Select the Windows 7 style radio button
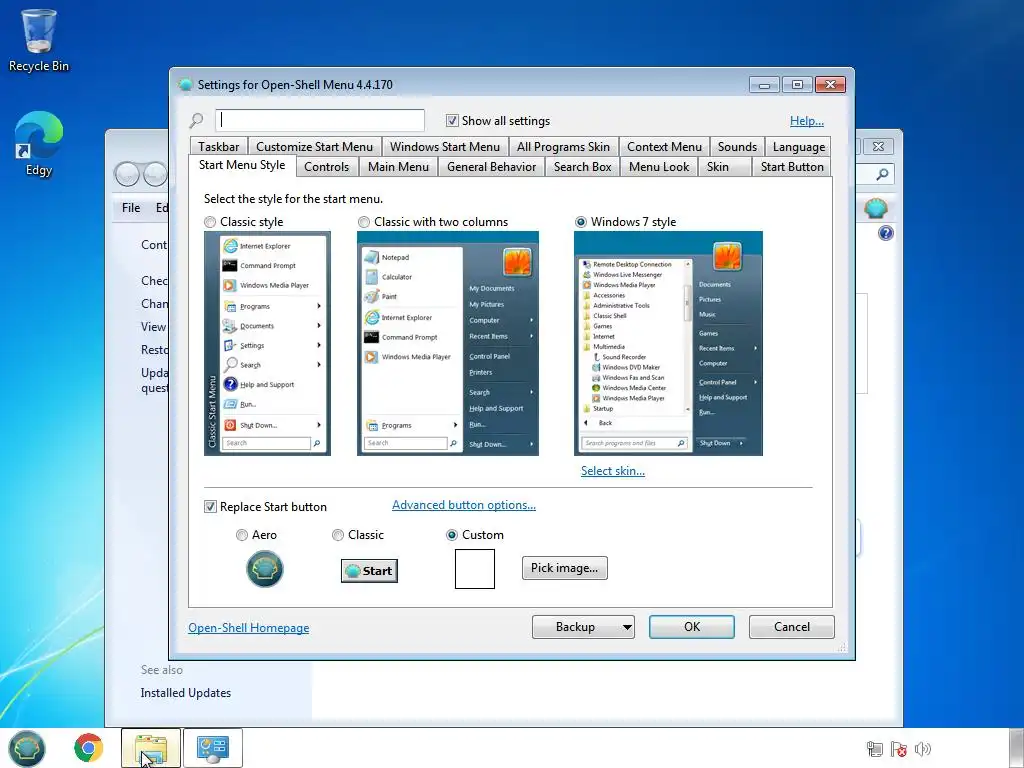 tap(581, 222)
